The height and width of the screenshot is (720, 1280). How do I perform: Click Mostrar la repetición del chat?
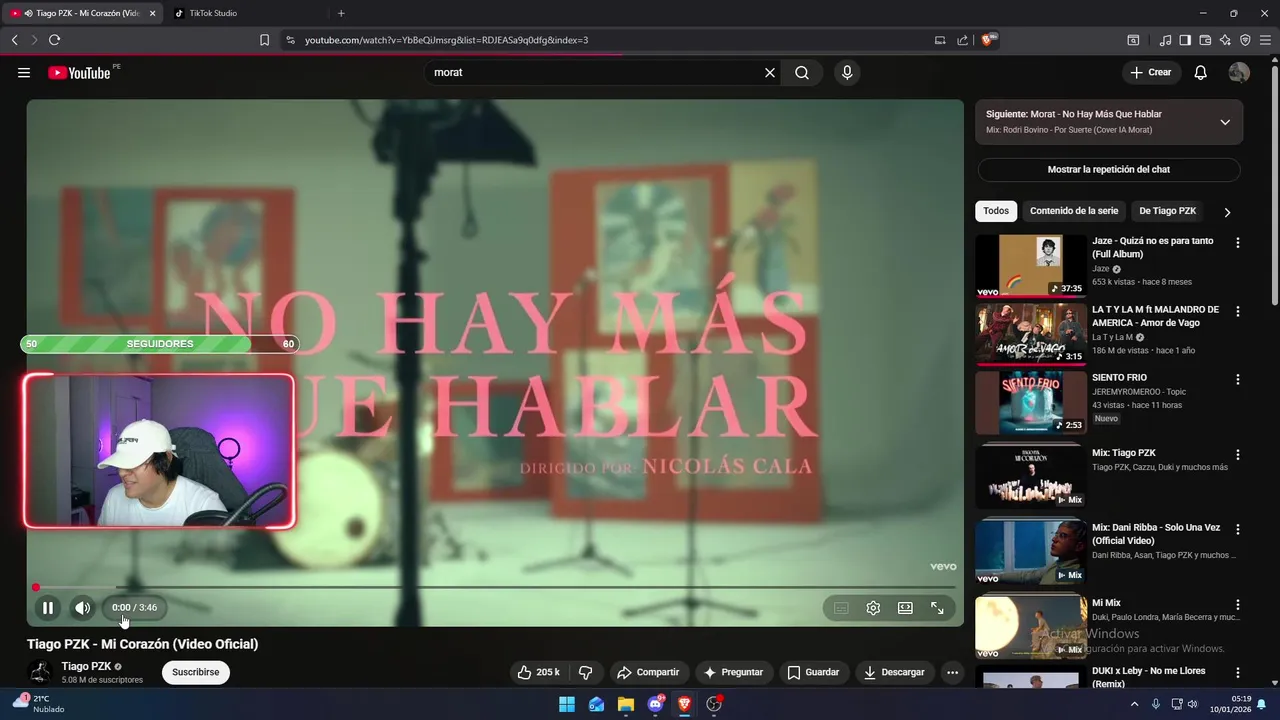tap(1109, 169)
